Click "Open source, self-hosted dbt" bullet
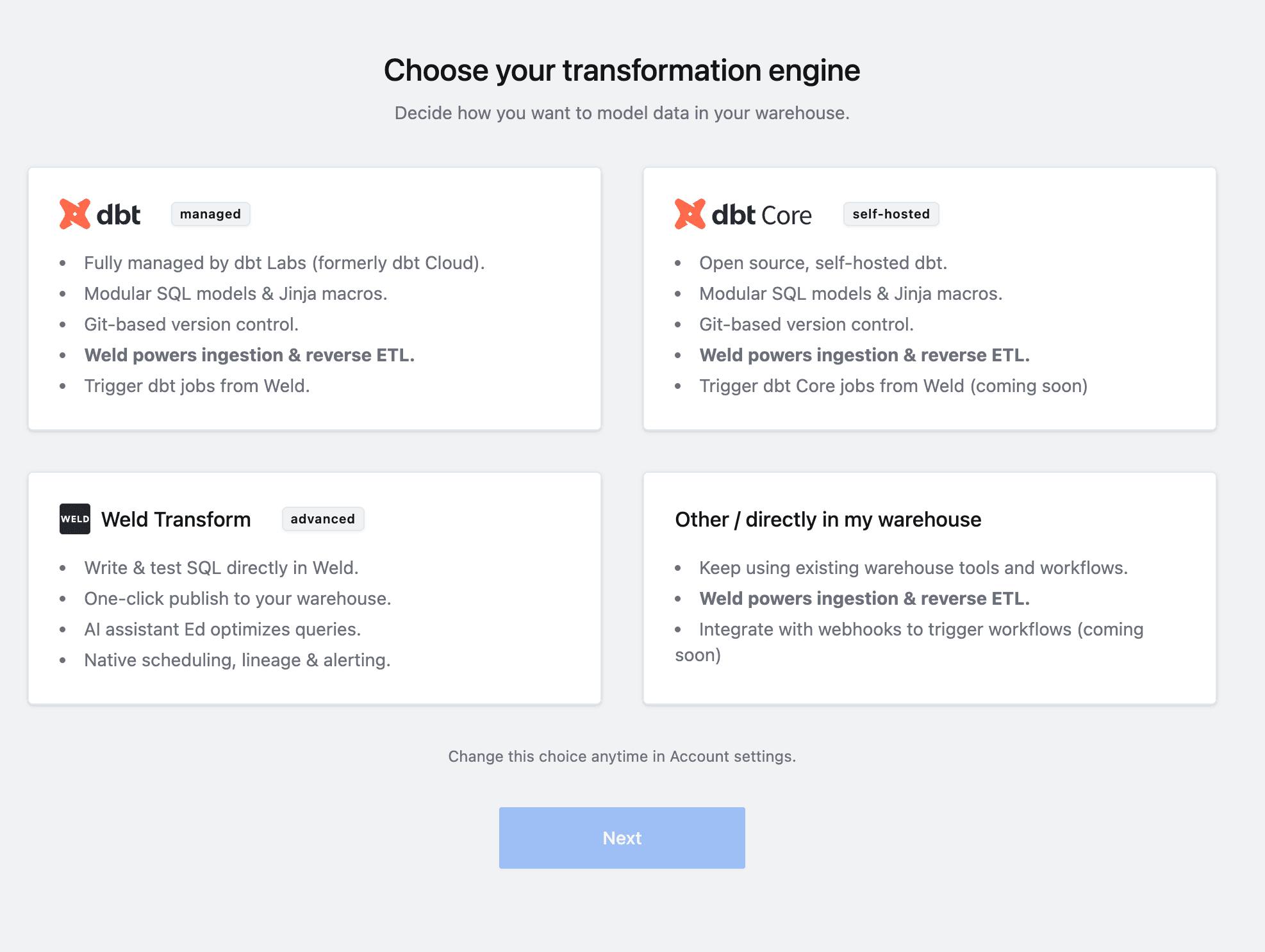Image resolution: width=1265 pixels, height=952 pixels. [x=823, y=263]
